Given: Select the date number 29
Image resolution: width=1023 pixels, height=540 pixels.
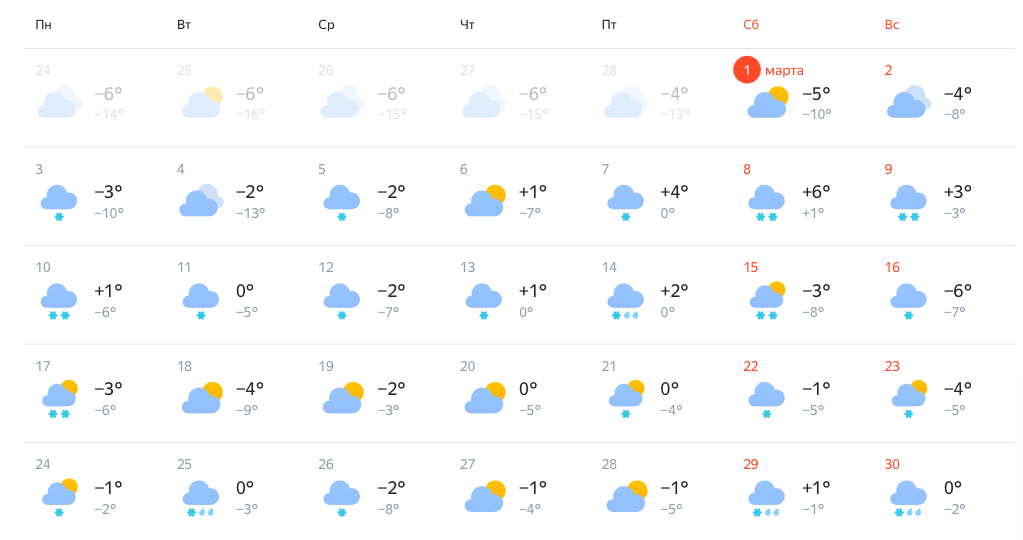Looking at the screenshot, I should [751, 464].
